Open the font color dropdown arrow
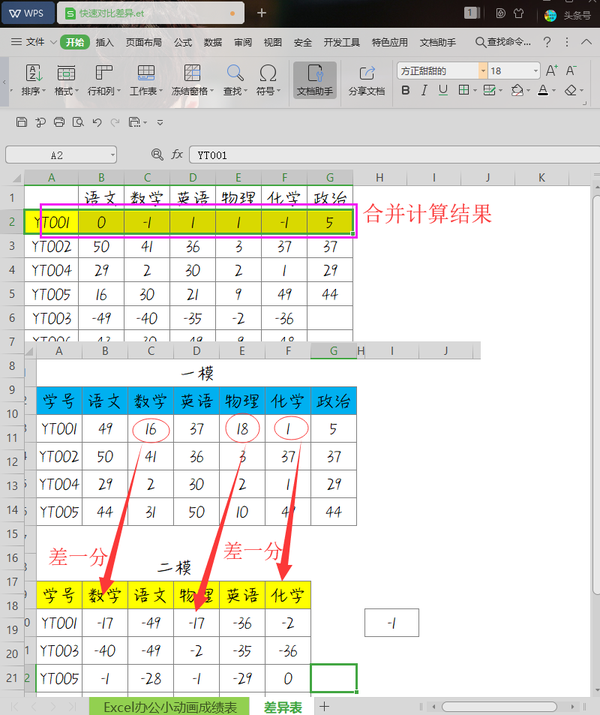 click(x=554, y=90)
